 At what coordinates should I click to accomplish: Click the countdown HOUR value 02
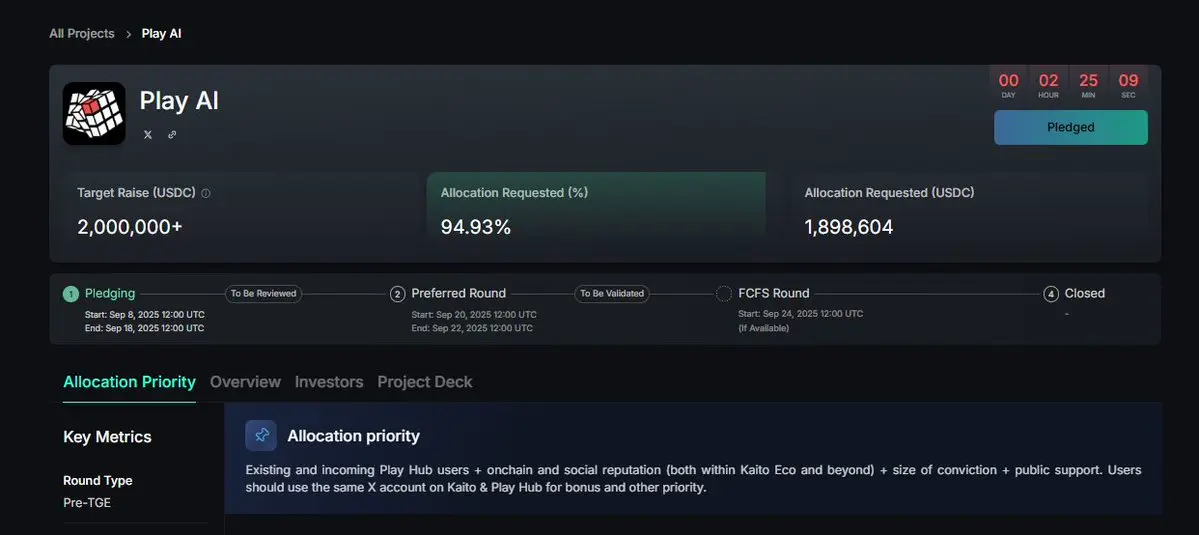1048,80
